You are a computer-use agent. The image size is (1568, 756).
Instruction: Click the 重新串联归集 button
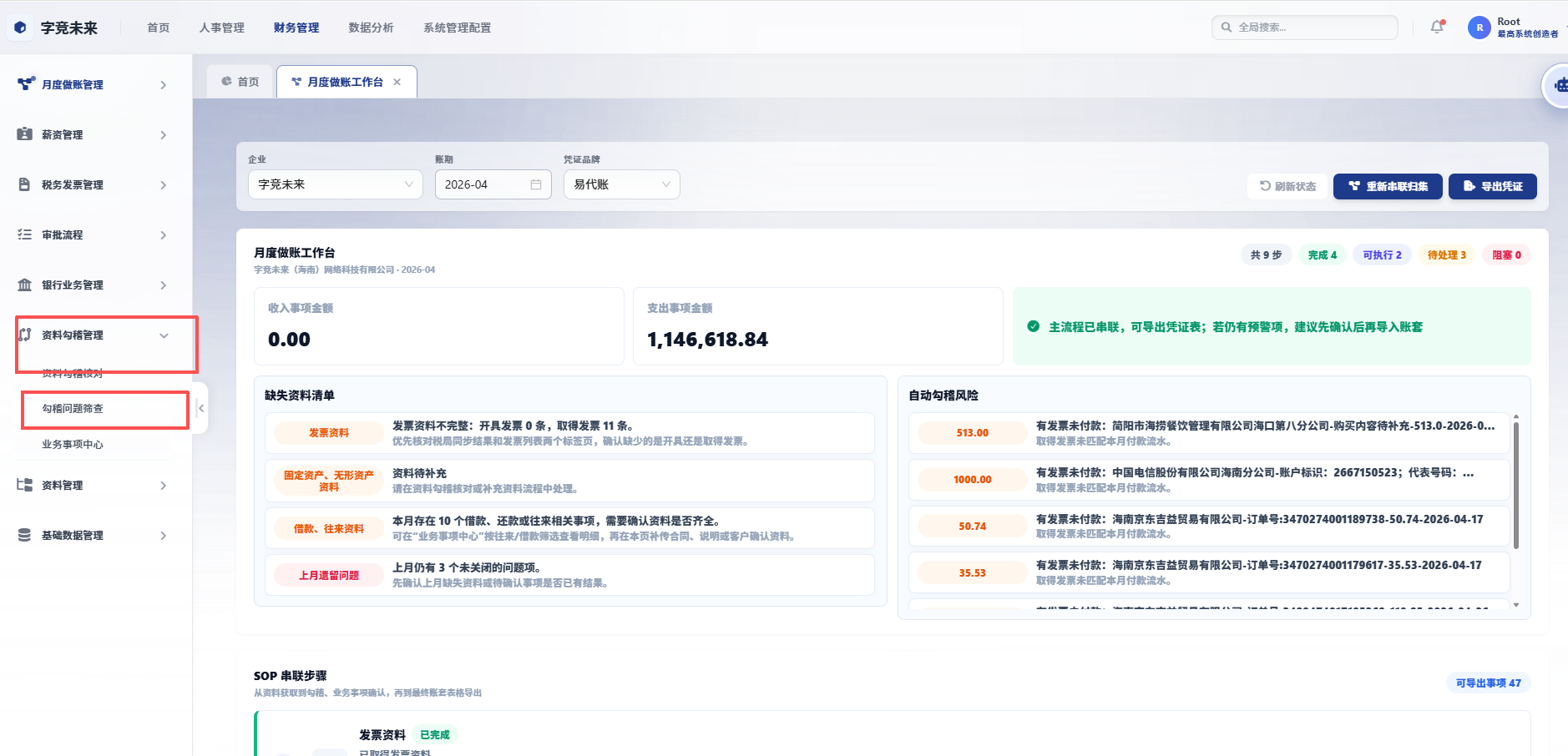tap(1388, 186)
